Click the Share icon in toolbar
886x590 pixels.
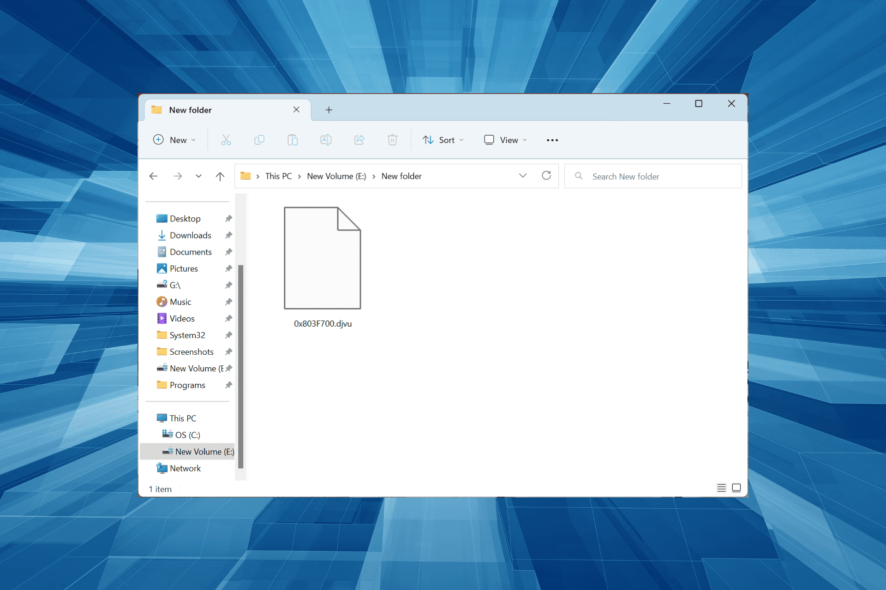point(359,140)
